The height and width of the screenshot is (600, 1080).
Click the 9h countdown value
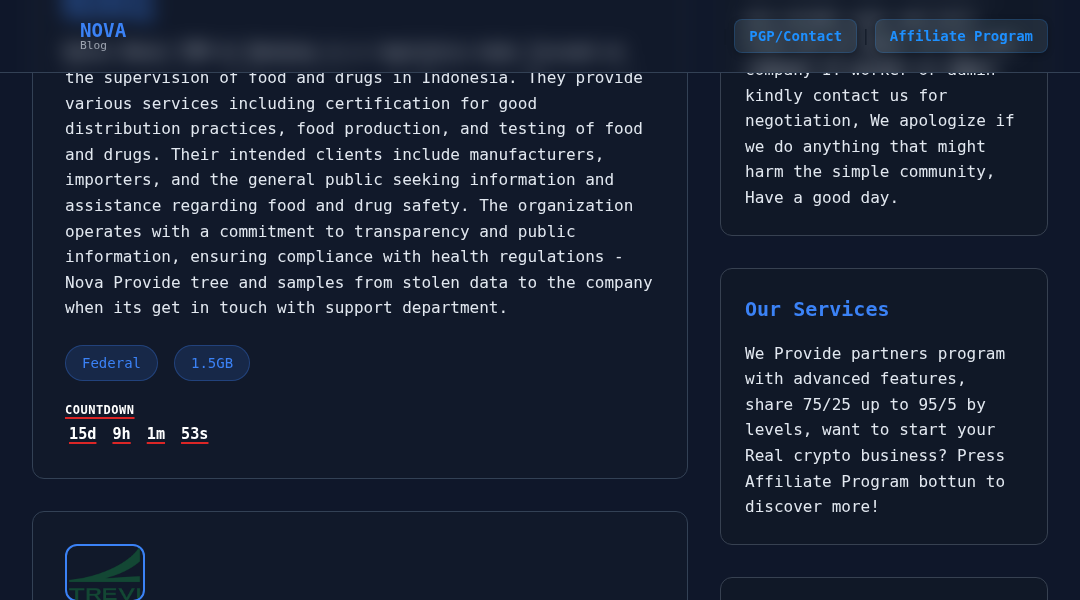121,434
